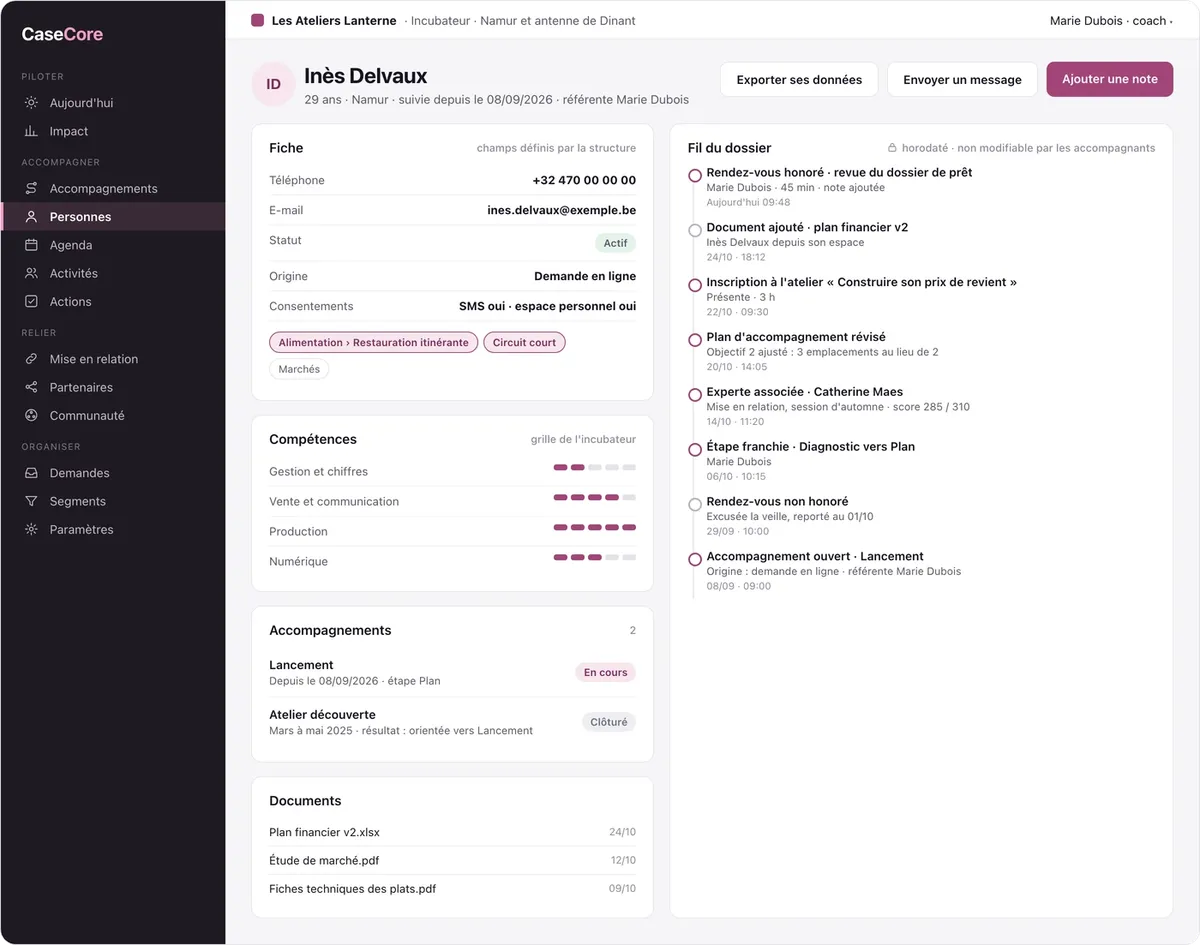This screenshot has width=1200, height=945.
Task: Click the Communauté globe icon
Action: (x=31, y=415)
